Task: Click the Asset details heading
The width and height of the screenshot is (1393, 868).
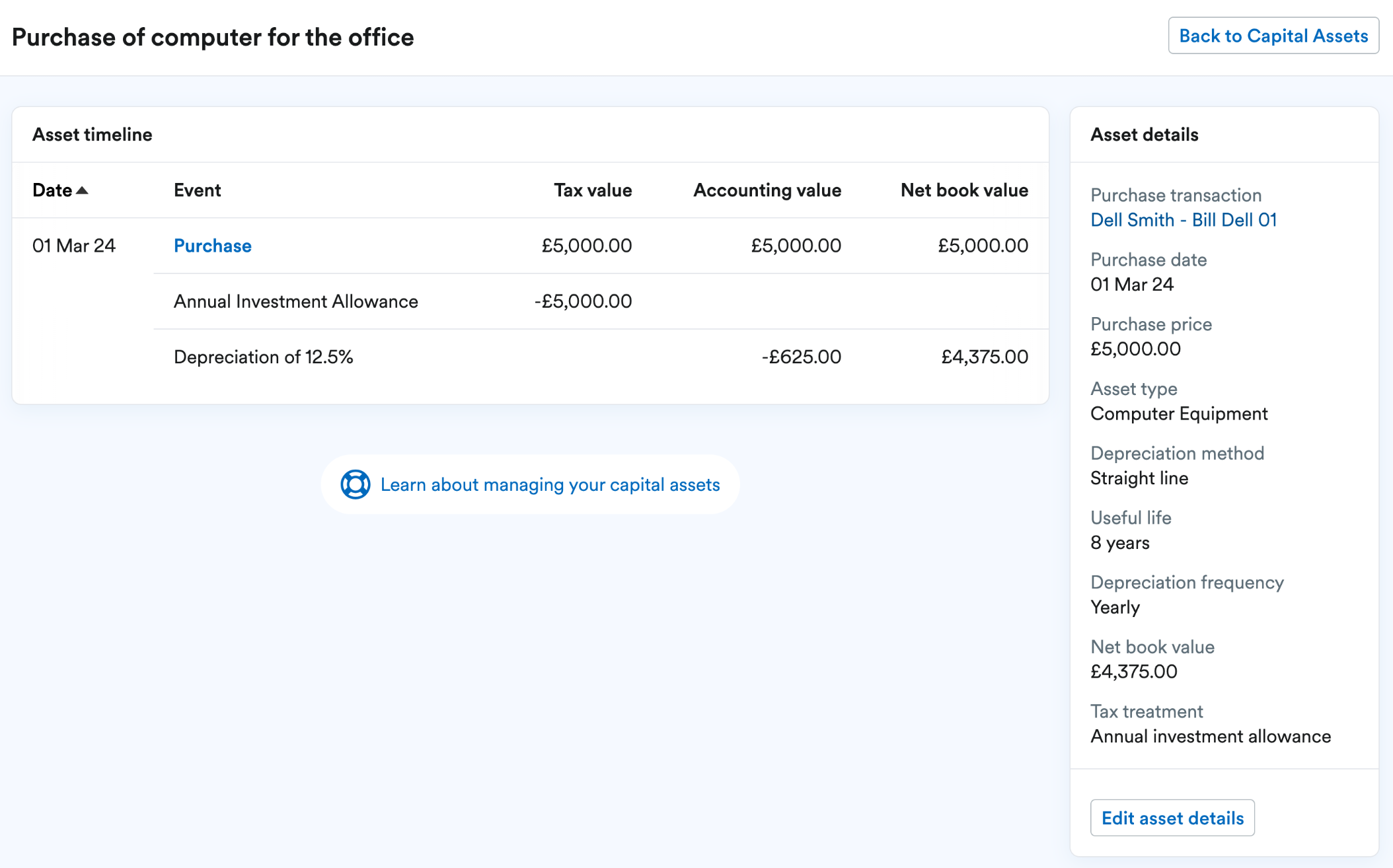Action: 1144,135
